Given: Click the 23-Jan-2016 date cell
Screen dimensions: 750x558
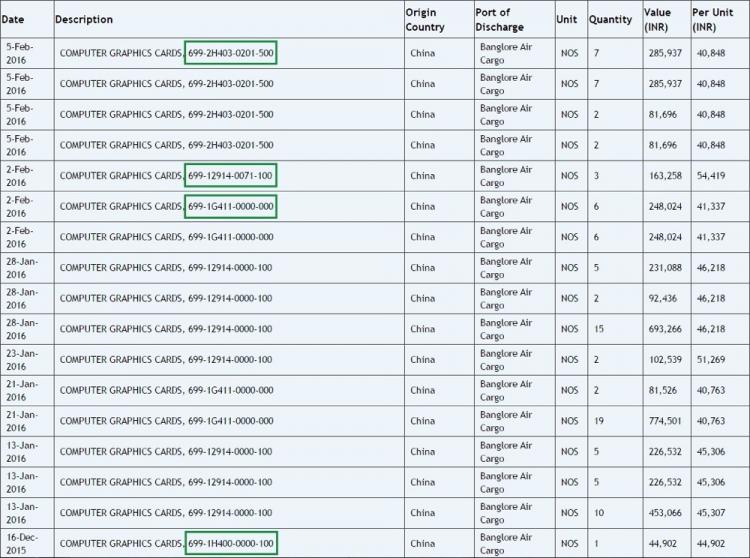Looking at the screenshot, I should [x=22, y=360].
